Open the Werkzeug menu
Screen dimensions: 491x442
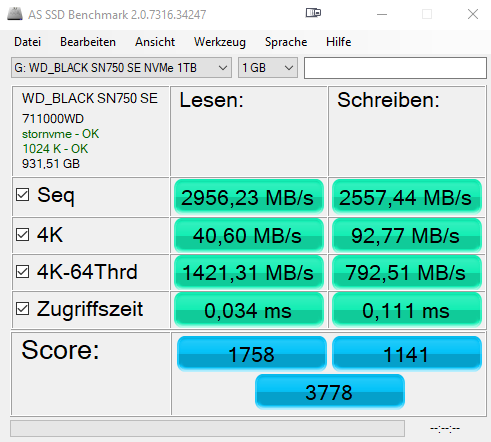(220, 42)
